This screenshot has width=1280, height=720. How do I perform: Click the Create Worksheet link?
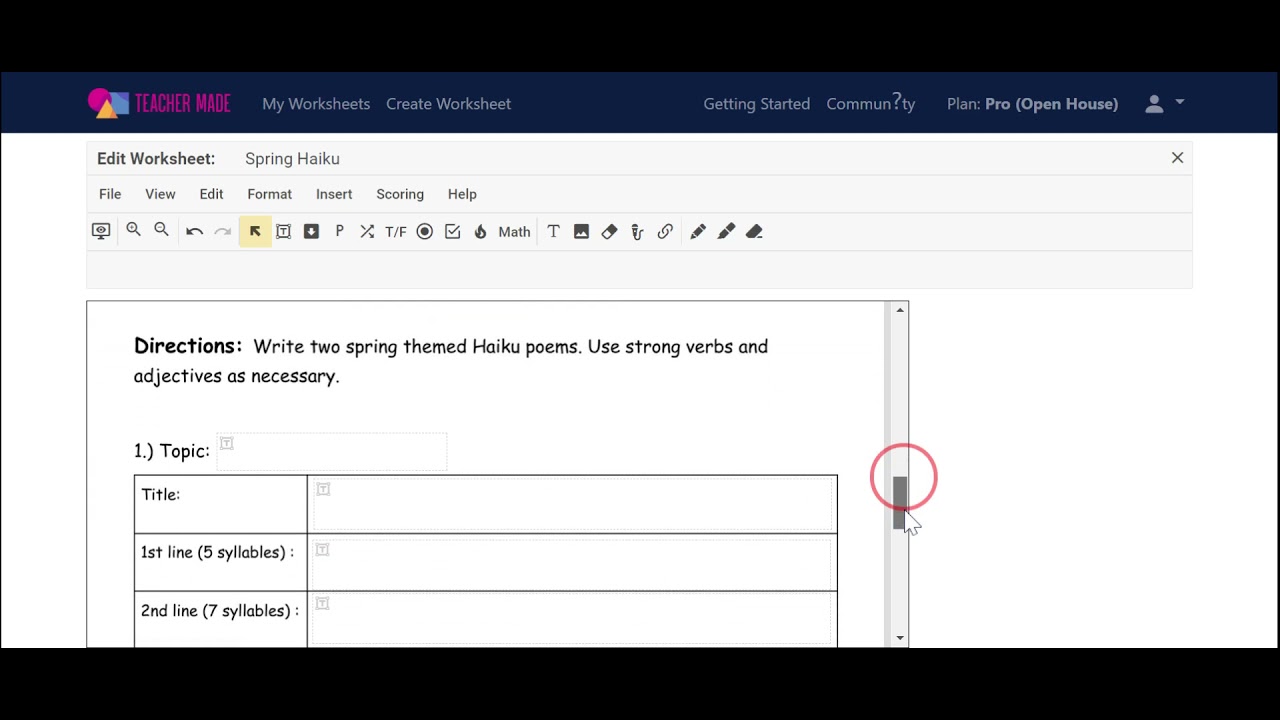click(448, 104)
